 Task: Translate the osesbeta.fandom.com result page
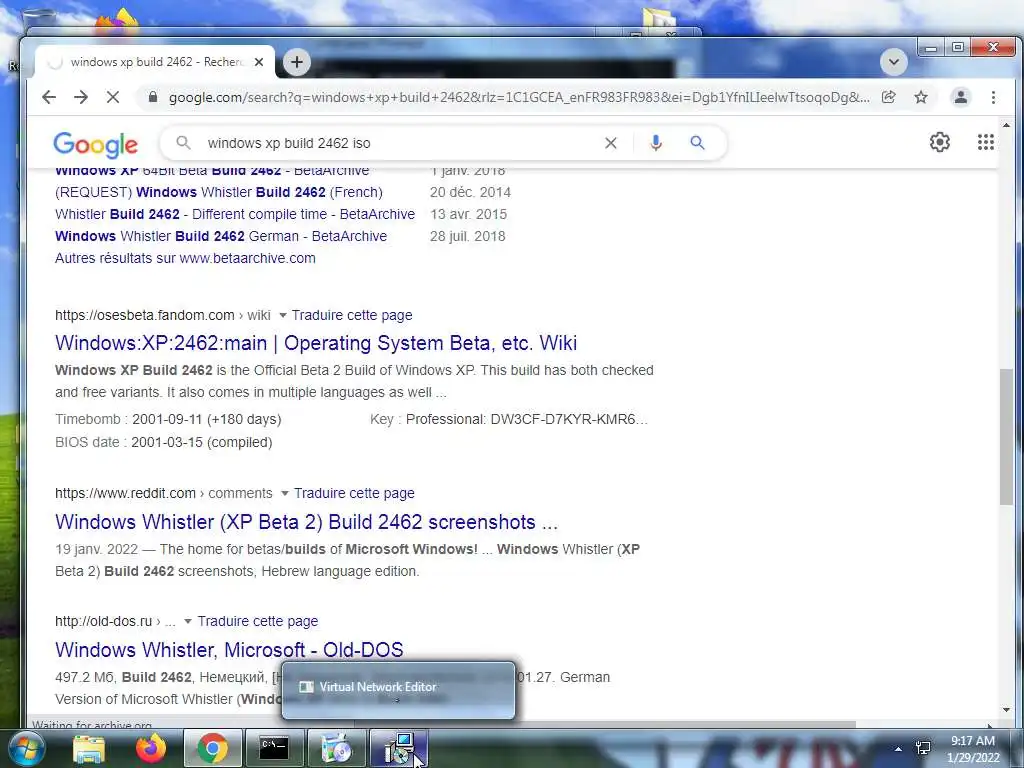coord(352,315)
